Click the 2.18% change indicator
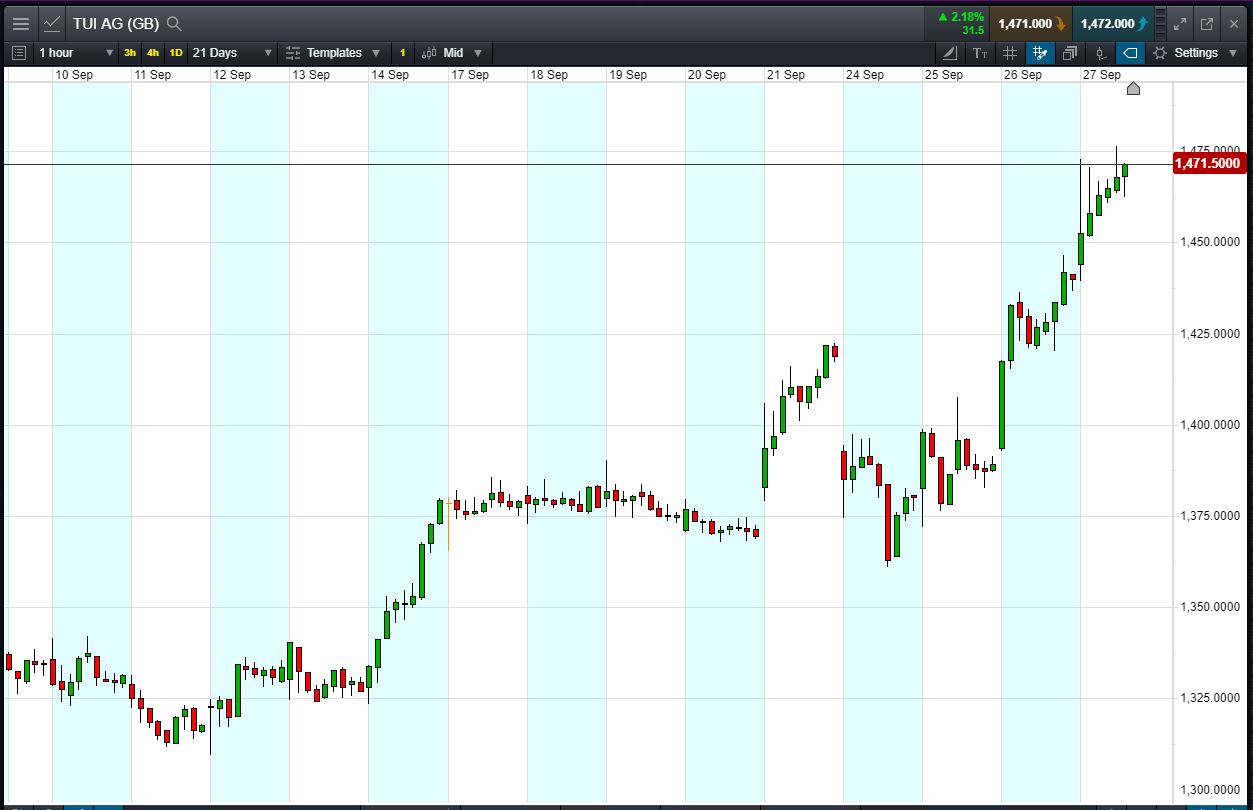The height and width of the screenshot is (810, 1253). [961, 17]
